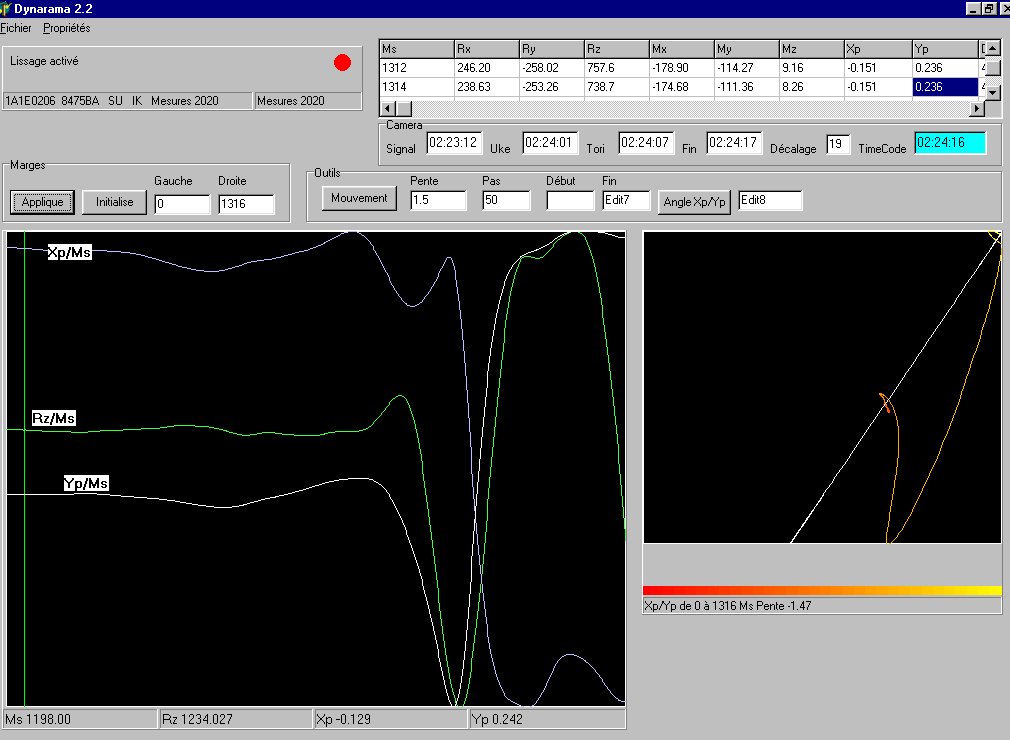The width and height of the screenshot is (1010, 740).
Task: Click the Dynarama app icon in title bar
Action: click(6, 8)
